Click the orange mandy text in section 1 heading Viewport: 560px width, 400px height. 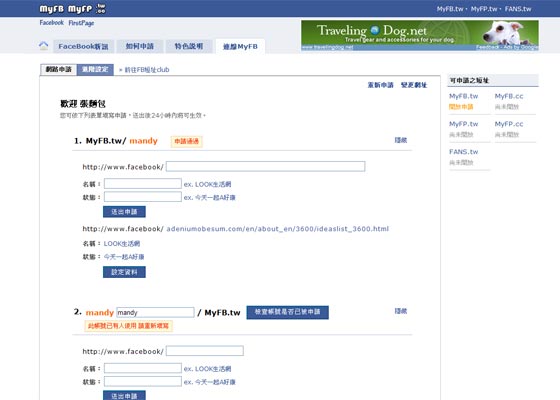(x=143, y=141)
